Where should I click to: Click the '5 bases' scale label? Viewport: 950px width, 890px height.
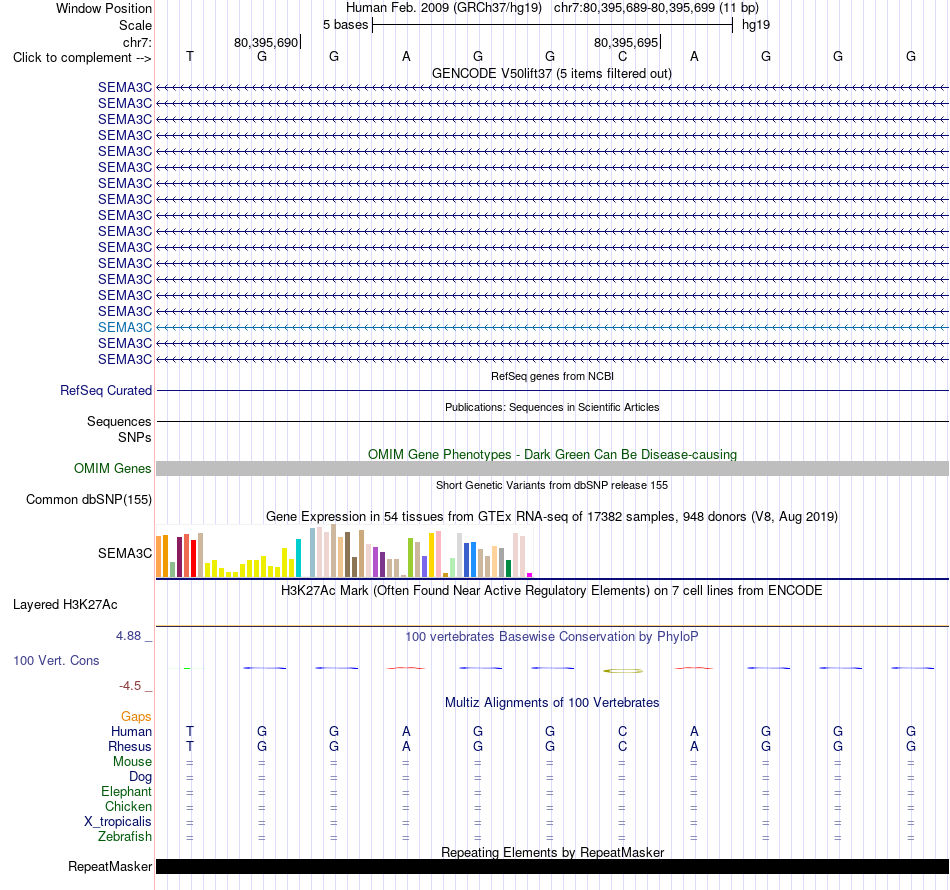point(345,25)
